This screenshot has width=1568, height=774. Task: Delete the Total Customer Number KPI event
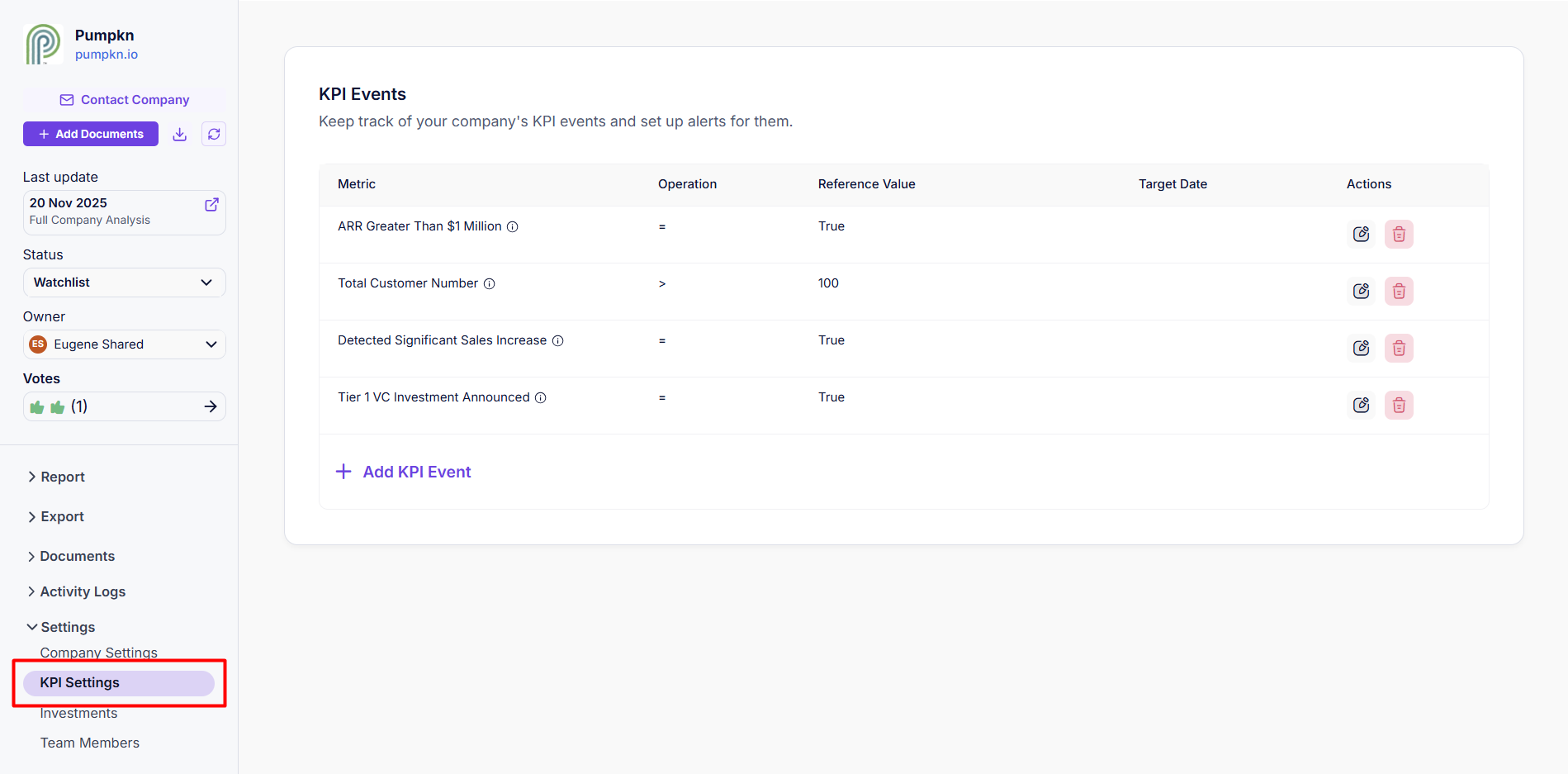point(1399,291)
